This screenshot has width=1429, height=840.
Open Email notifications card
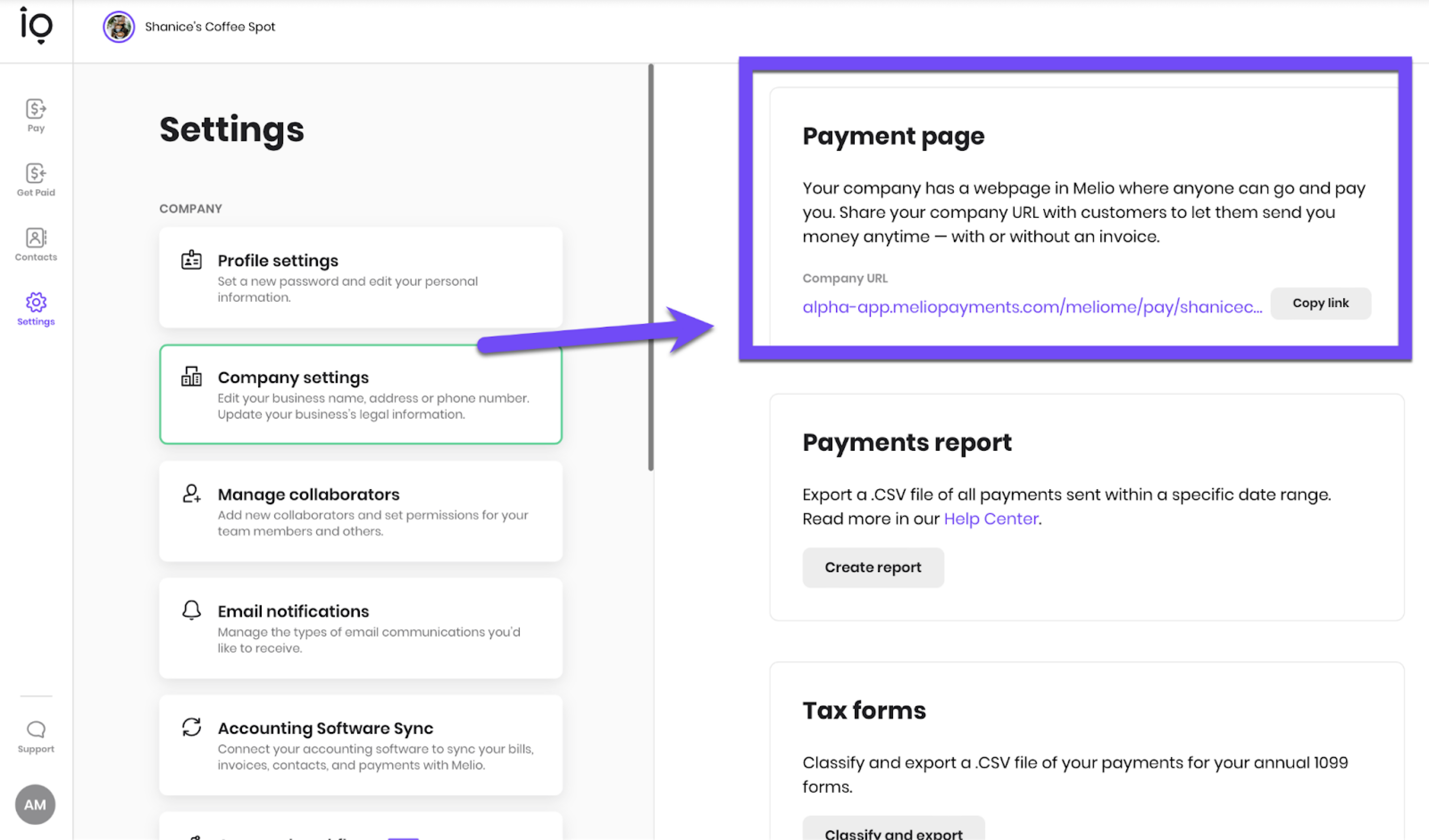361,628
